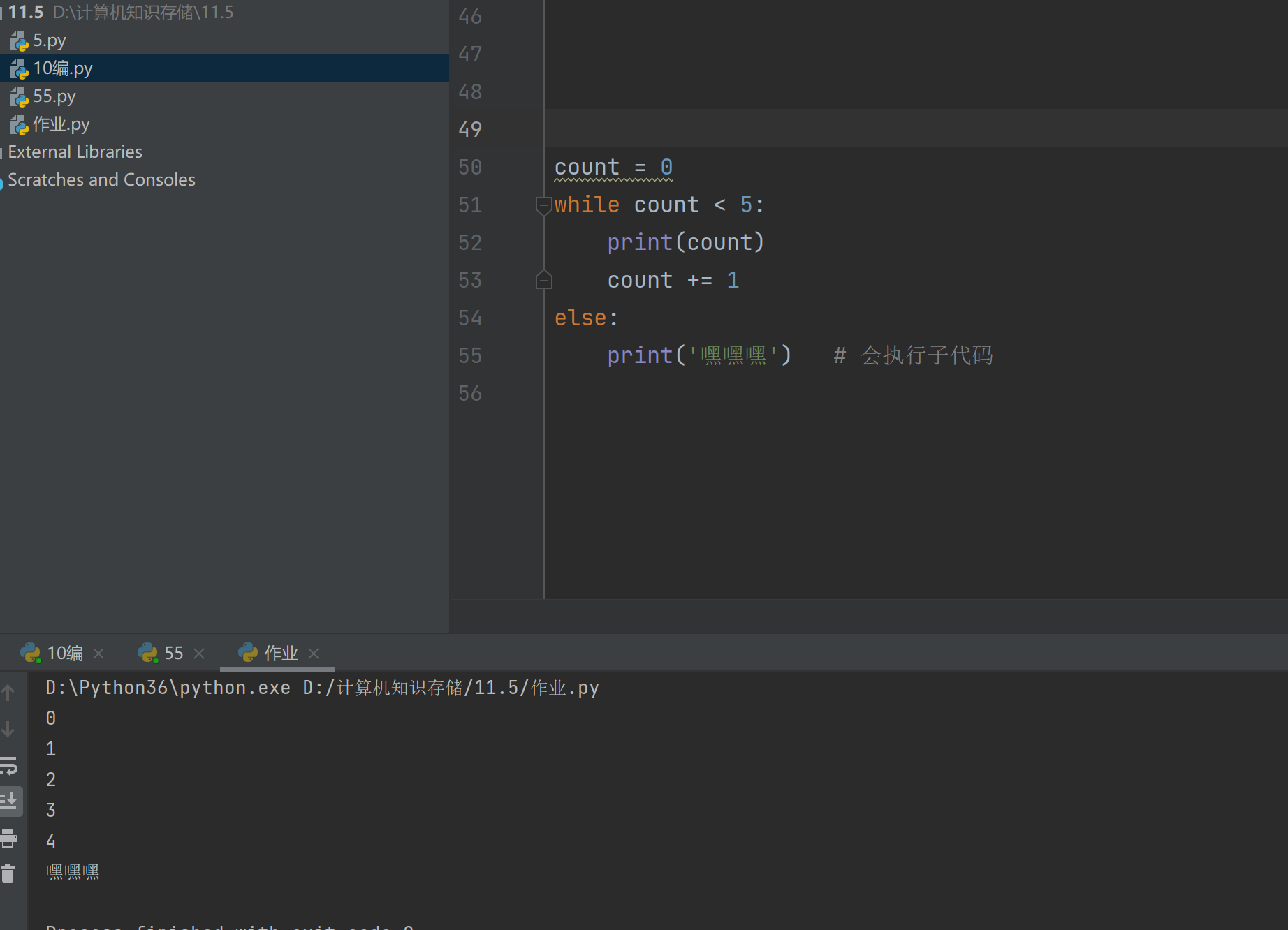Expand External Libraries node

(75, 152)
